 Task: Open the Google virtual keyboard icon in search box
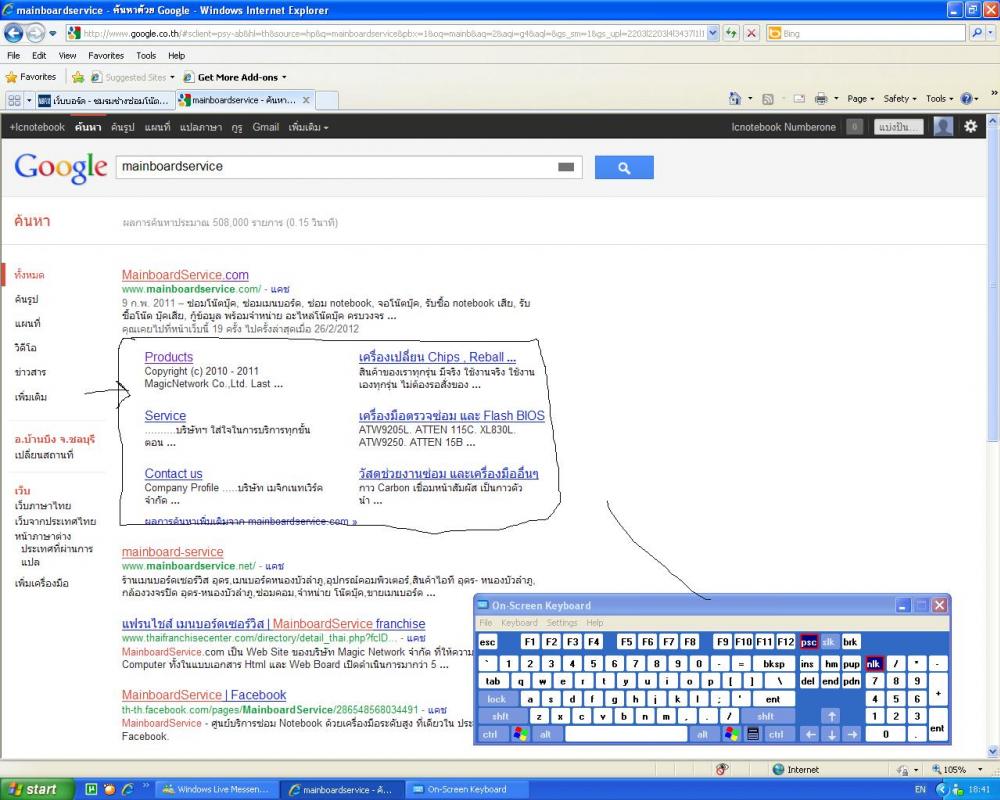click(566, 167)
